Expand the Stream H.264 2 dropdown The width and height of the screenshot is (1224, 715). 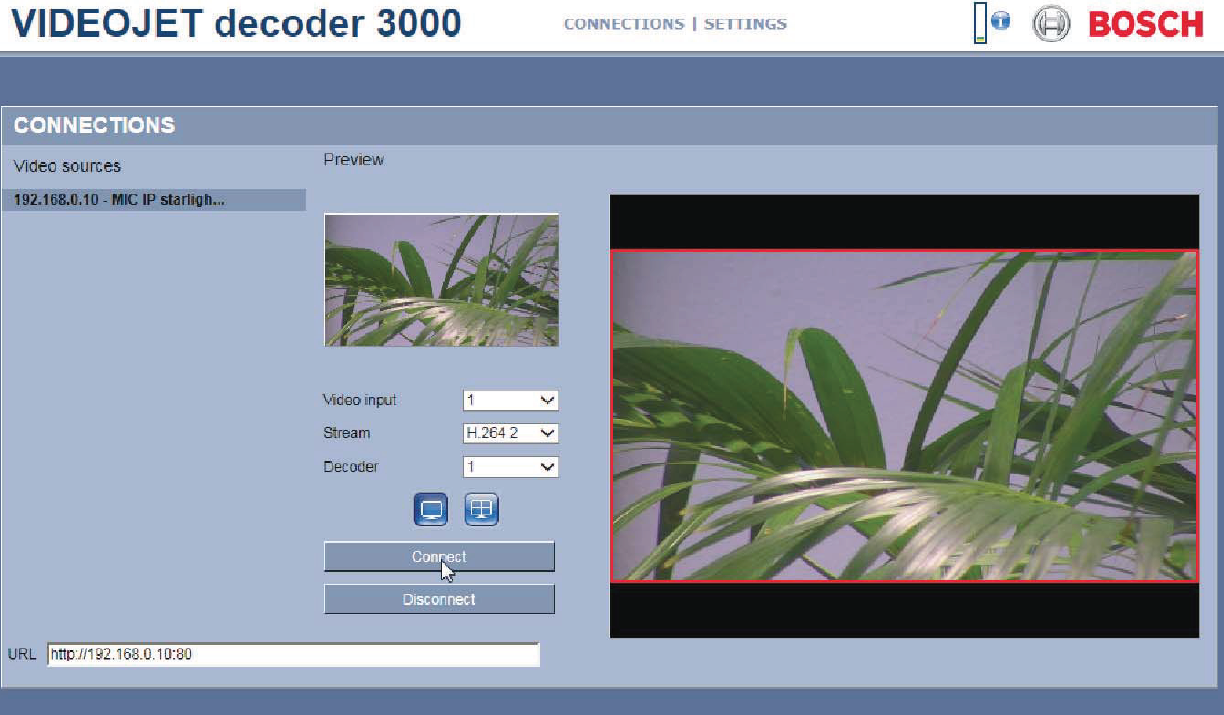(511, 433)
